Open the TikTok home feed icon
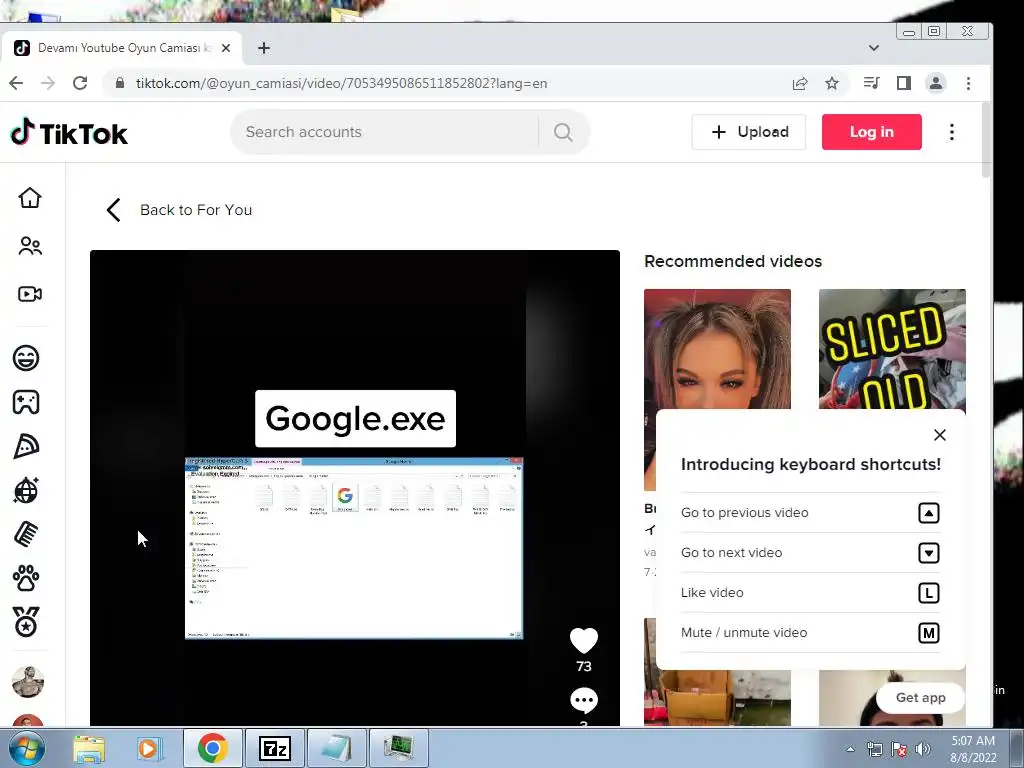The width and height of the screenshot is (1024, 768). click(x=29, y=197)
